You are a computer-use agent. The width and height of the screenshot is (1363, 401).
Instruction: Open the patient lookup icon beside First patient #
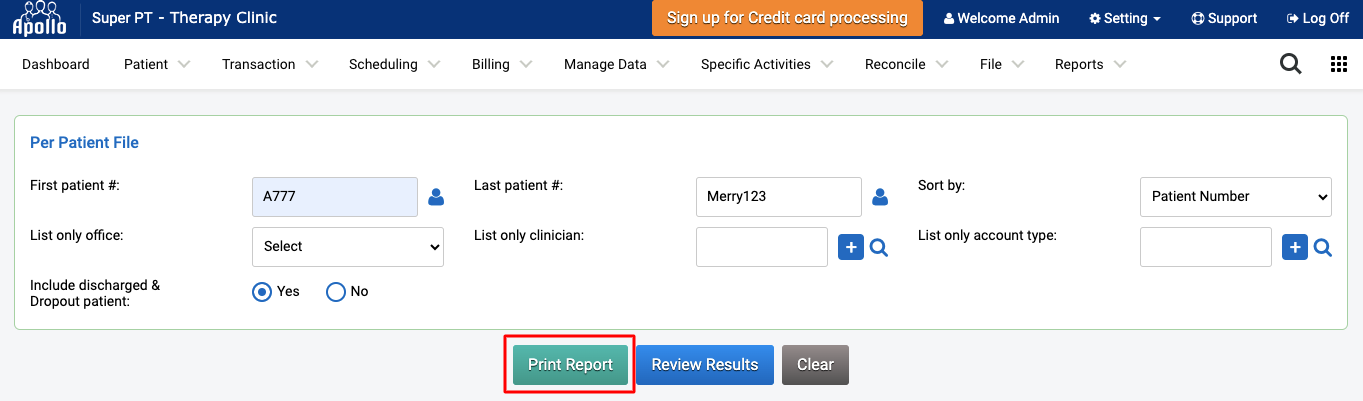436,197
